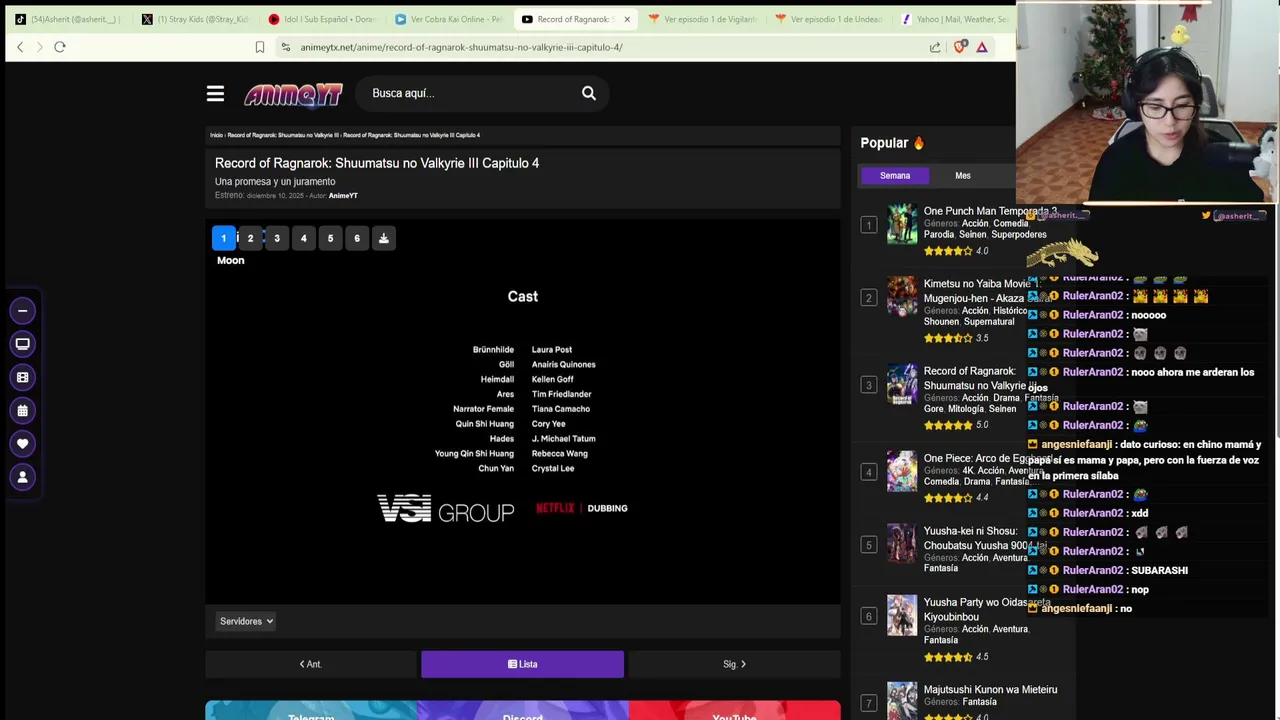Switch to the Ver Cobra Kai Online tab

(x=449, y=19)
